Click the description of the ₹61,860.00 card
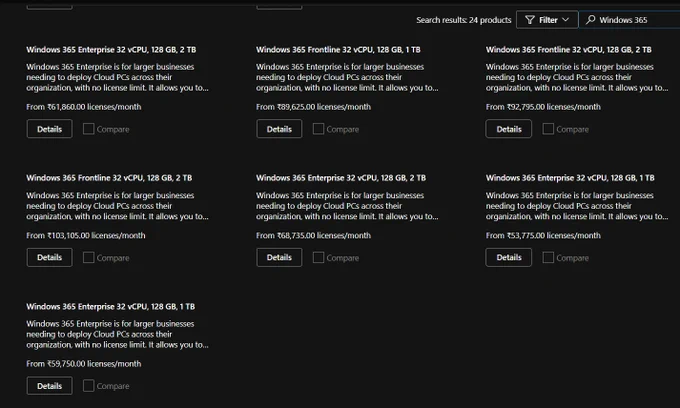 click(x=117, y=77)
